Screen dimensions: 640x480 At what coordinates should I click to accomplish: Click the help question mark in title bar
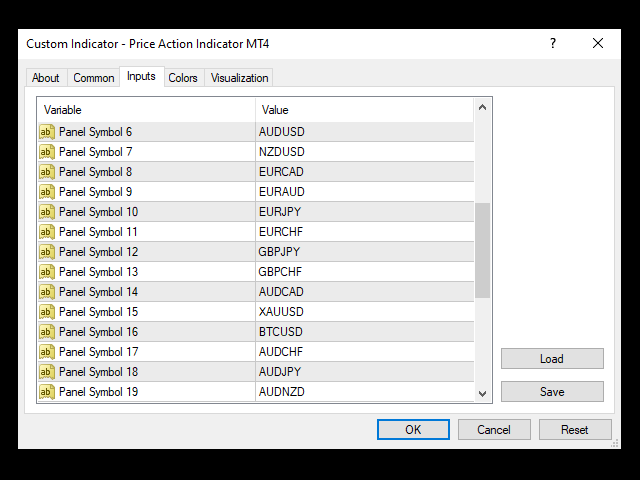pos(552,44)
